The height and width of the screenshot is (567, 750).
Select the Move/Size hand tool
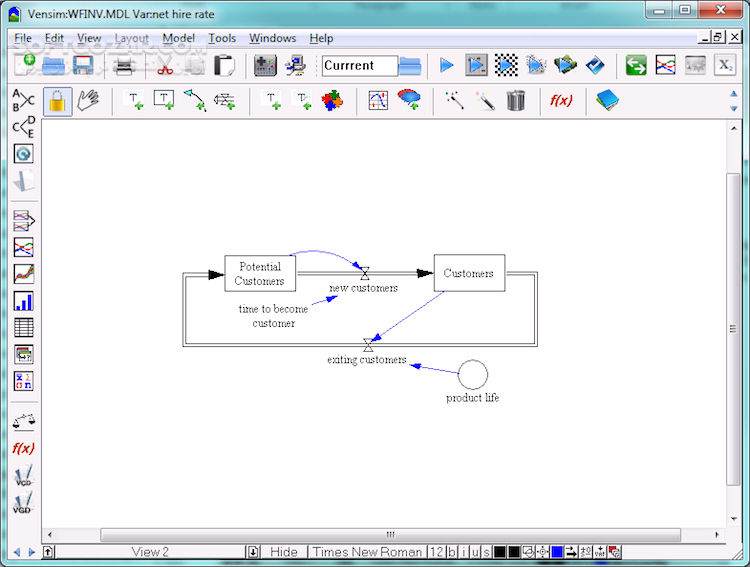[88, 100]
